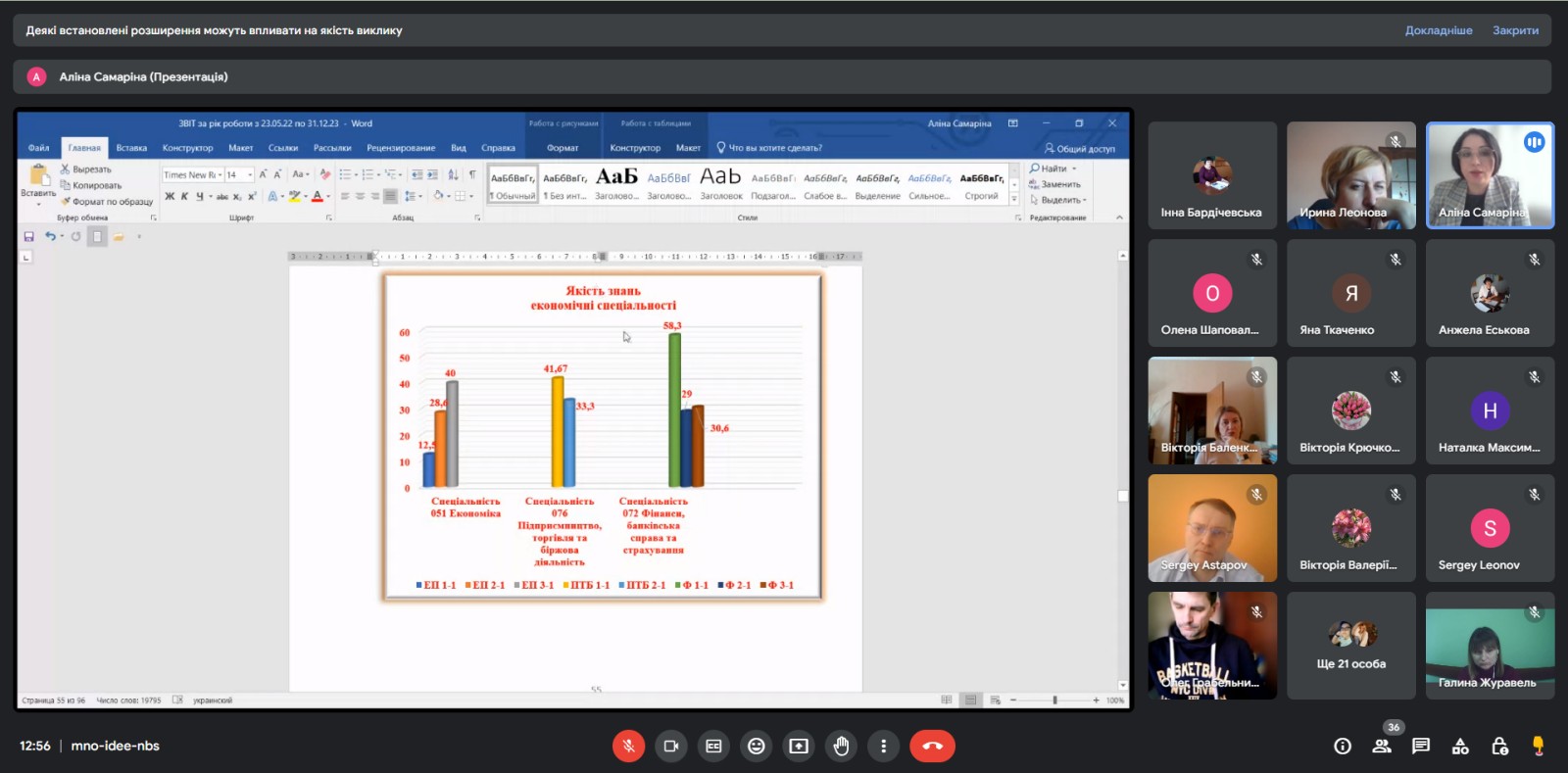This screenshot has width=1568, height=773.
Task: Open the Times New Roman font dropdown
Action: pyautogui.click(x=220, y=175)
